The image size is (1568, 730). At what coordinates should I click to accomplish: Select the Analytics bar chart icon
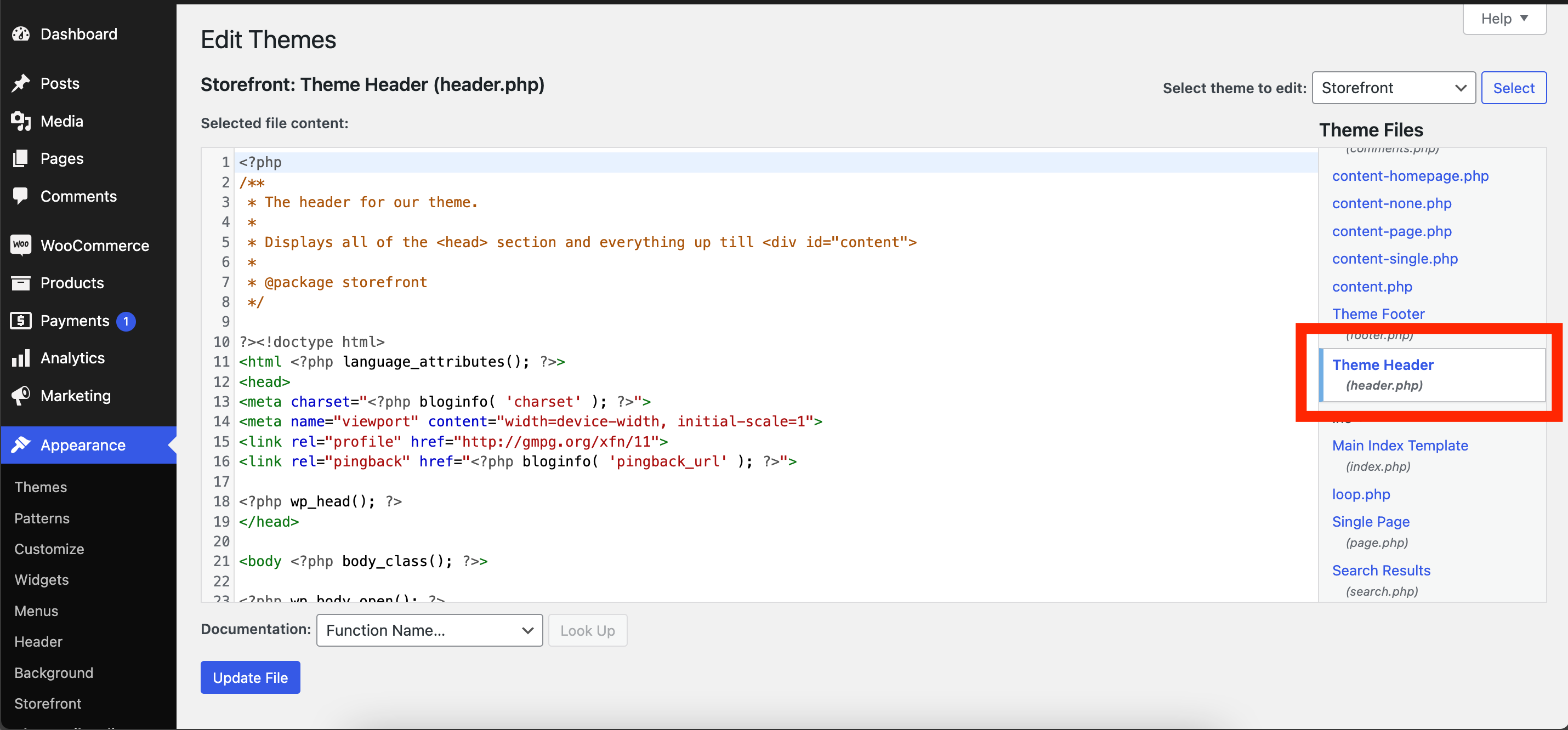point(21,358)
